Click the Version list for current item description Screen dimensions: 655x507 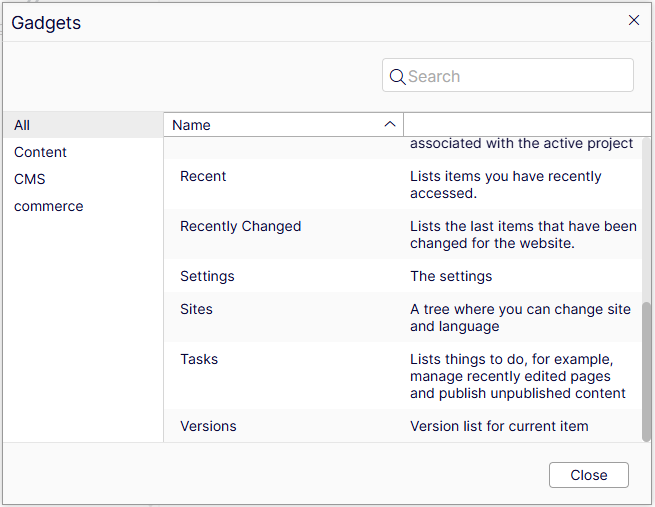(x=499, y=426)
